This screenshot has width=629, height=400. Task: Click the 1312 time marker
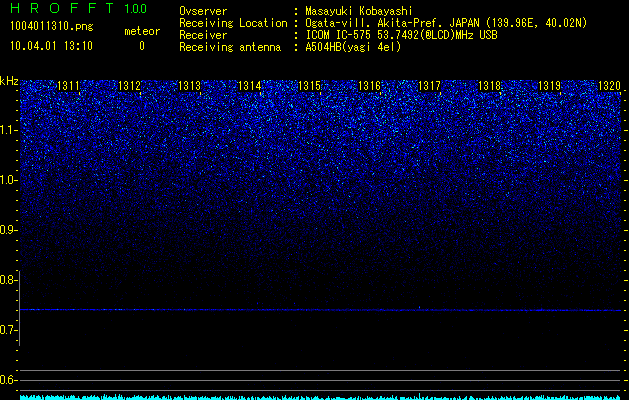(x=130, y=85)
